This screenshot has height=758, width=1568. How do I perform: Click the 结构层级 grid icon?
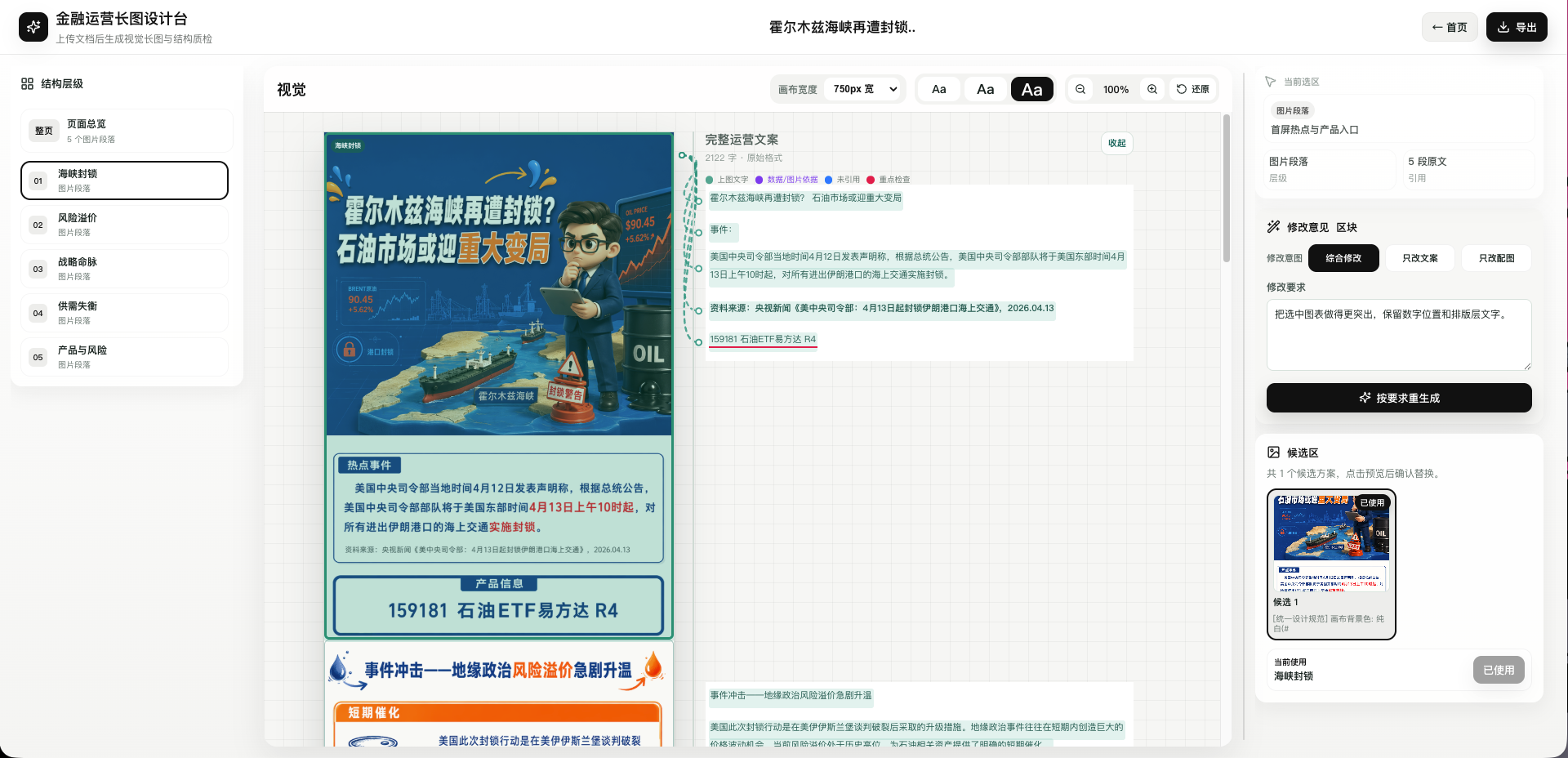(x=27, y=83)
